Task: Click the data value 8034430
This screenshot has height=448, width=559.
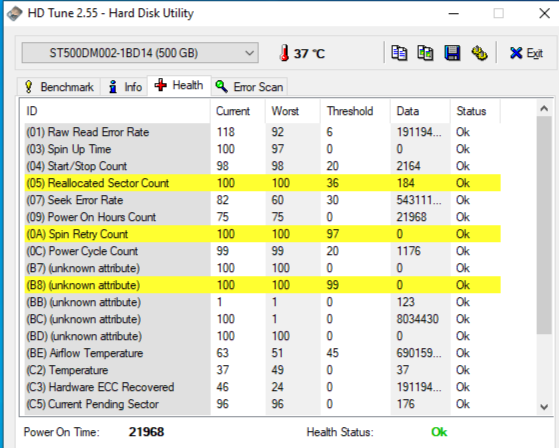Action: click(x=417, y=319)
